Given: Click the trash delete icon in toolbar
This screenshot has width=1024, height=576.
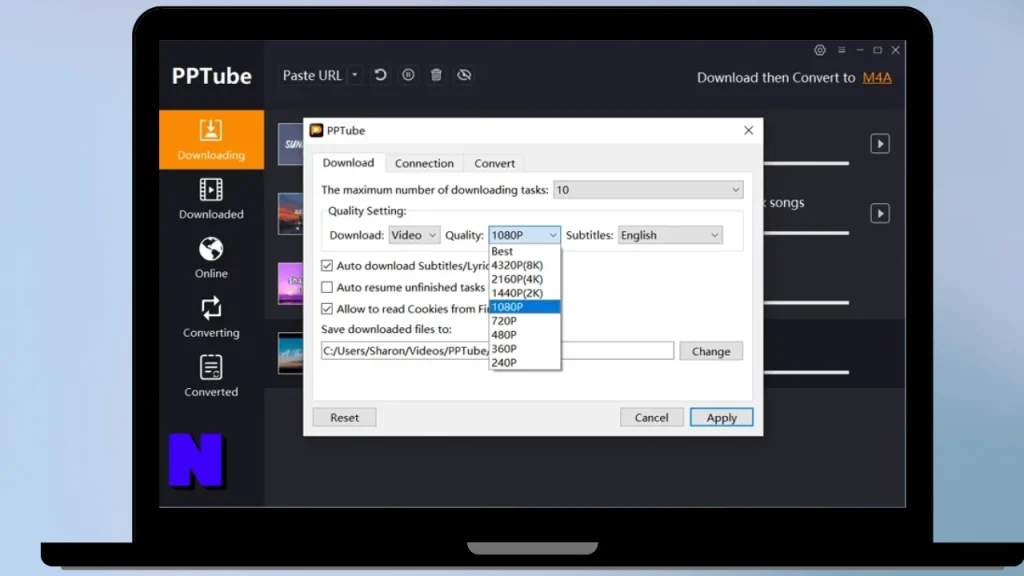Looking at the screenshot, I should tap(436, 75).
